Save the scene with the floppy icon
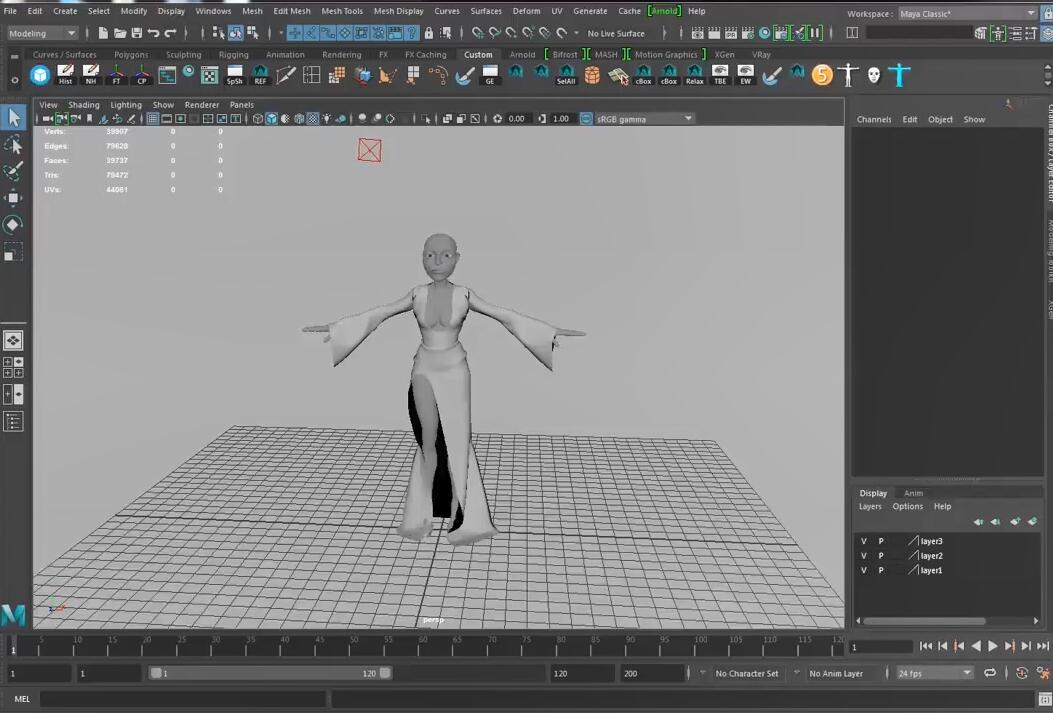 click(x=136, y=33)
